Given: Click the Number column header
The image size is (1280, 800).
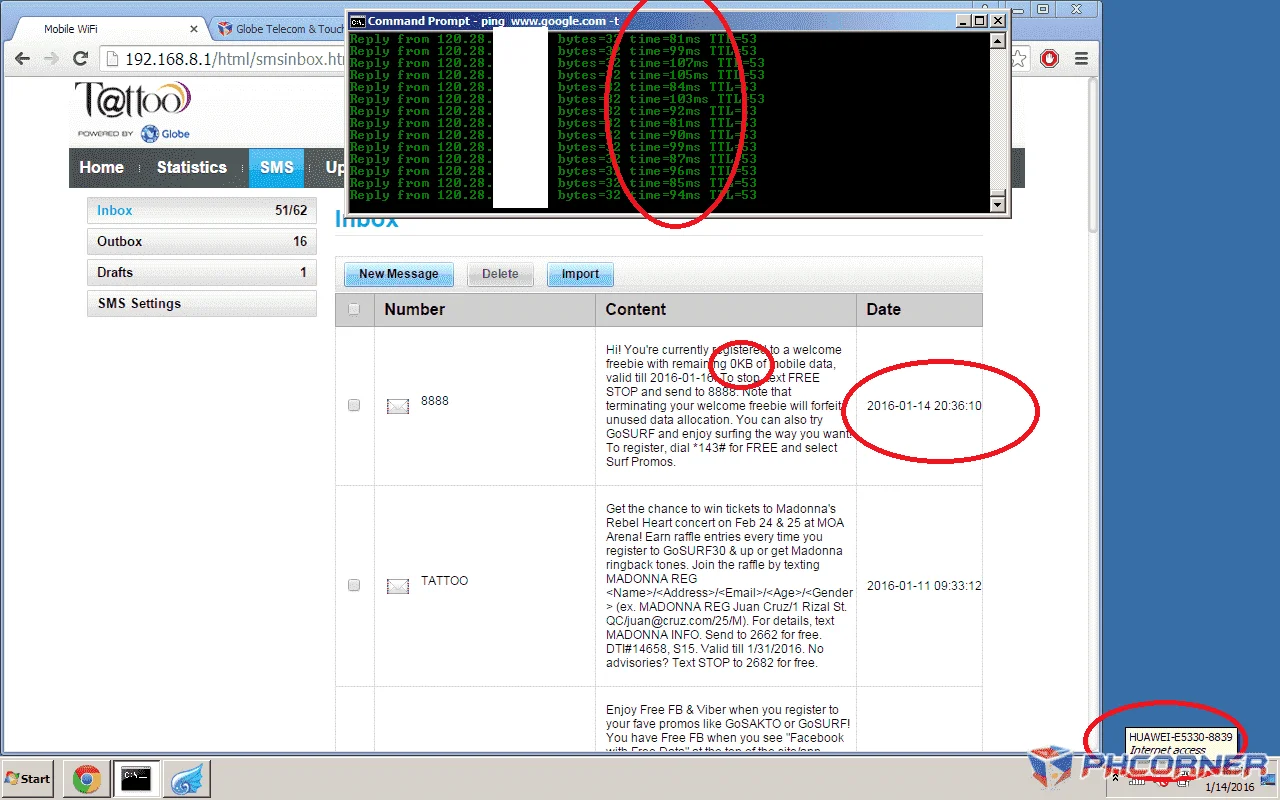Looking at the screenshot, I should pyautogui.click(x=485, y=309).
